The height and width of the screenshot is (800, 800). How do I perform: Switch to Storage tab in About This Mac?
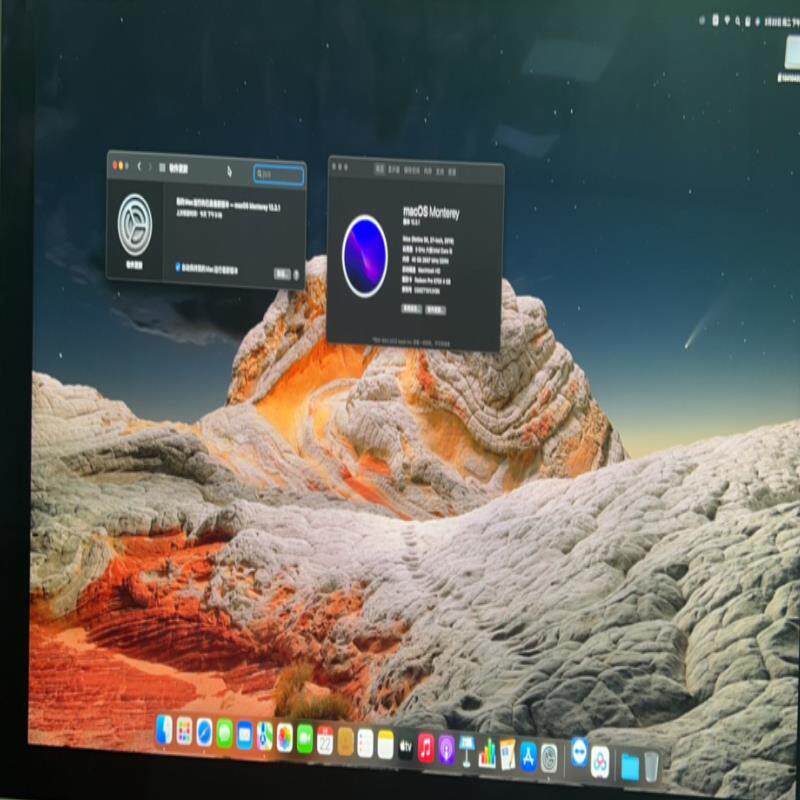(x=412, y=170)
